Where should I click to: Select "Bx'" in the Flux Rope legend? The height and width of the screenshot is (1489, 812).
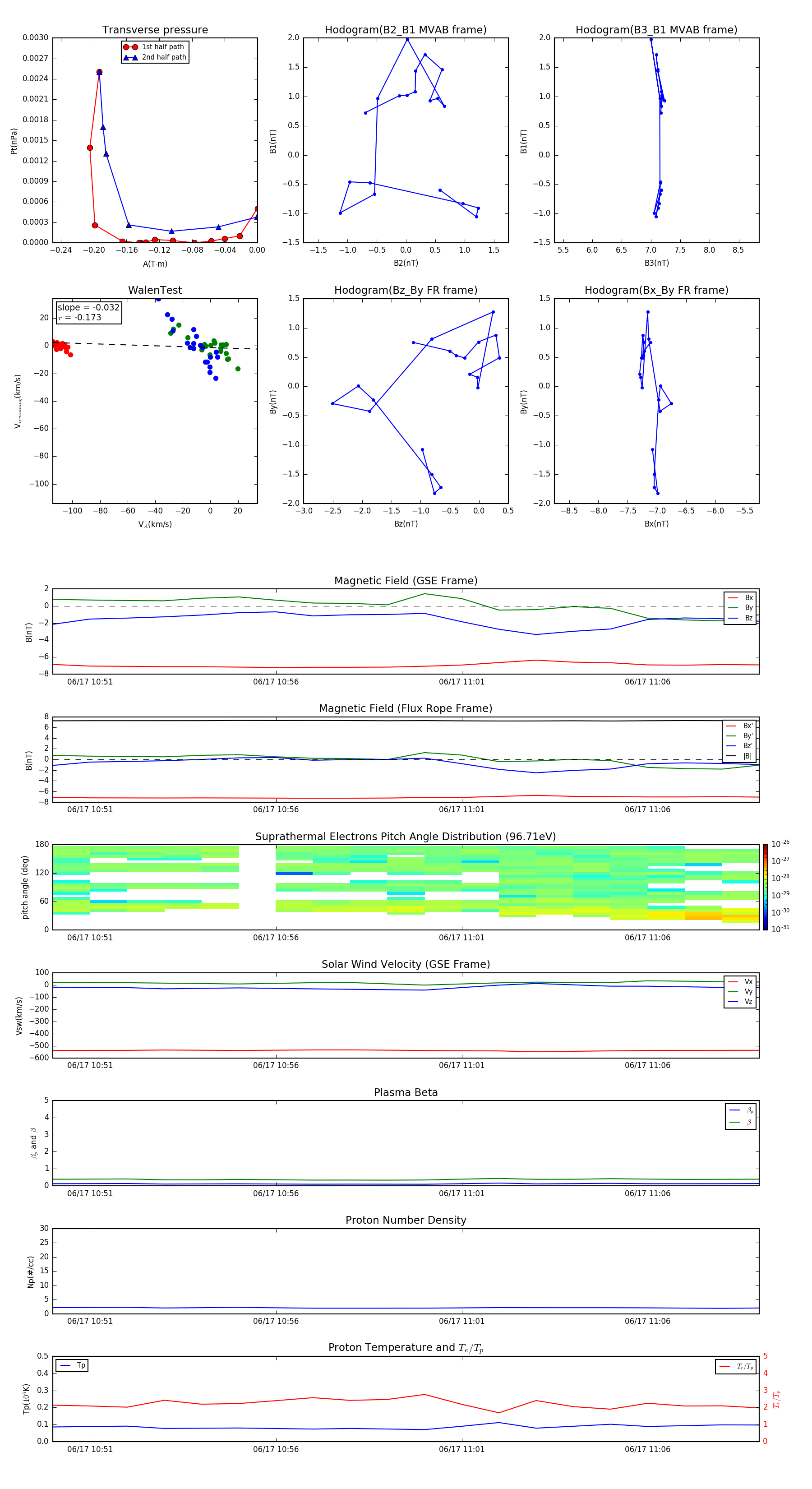740,726
